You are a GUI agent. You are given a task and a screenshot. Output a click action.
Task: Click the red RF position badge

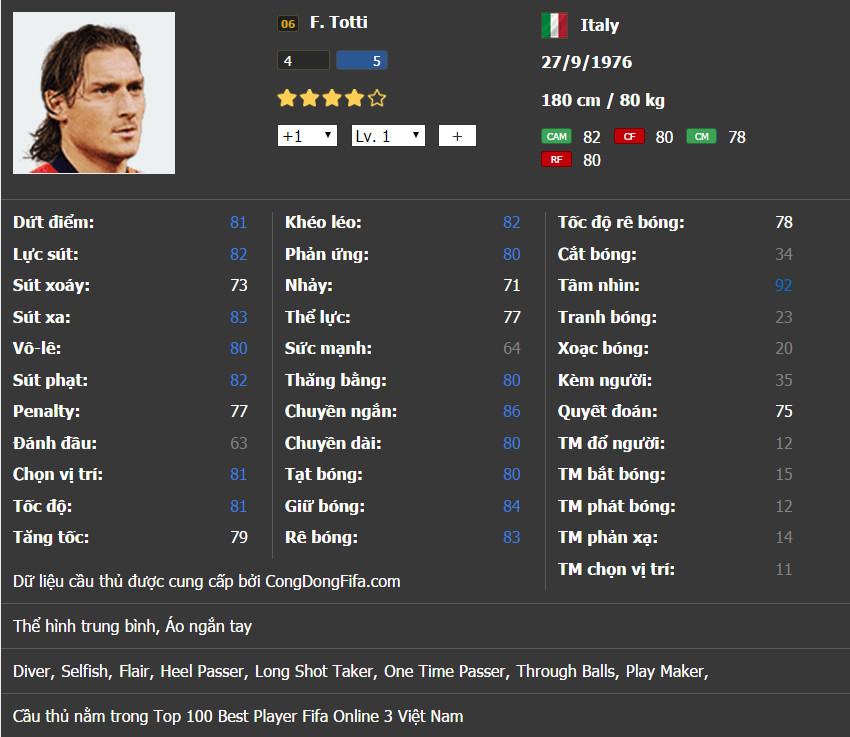556,159
